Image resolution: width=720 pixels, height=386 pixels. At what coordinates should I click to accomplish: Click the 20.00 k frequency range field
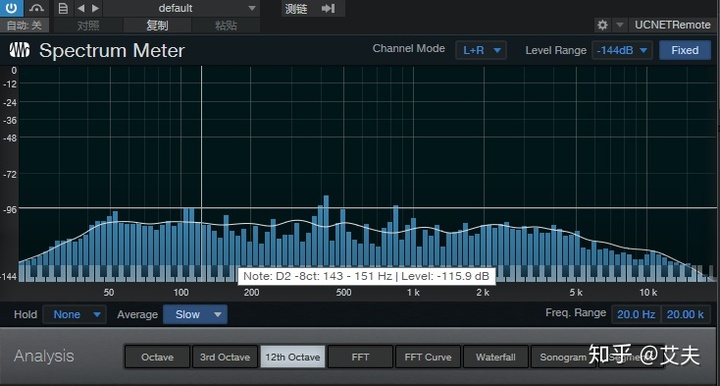686,314
